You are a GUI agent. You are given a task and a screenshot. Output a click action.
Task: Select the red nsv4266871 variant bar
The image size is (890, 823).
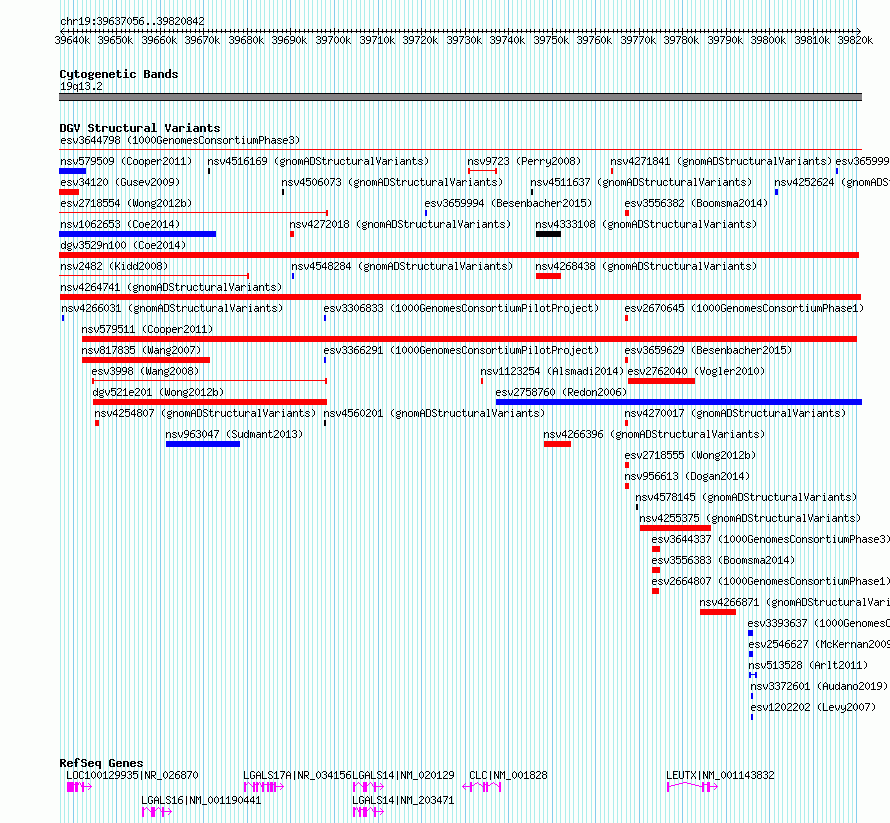(718, 612)
